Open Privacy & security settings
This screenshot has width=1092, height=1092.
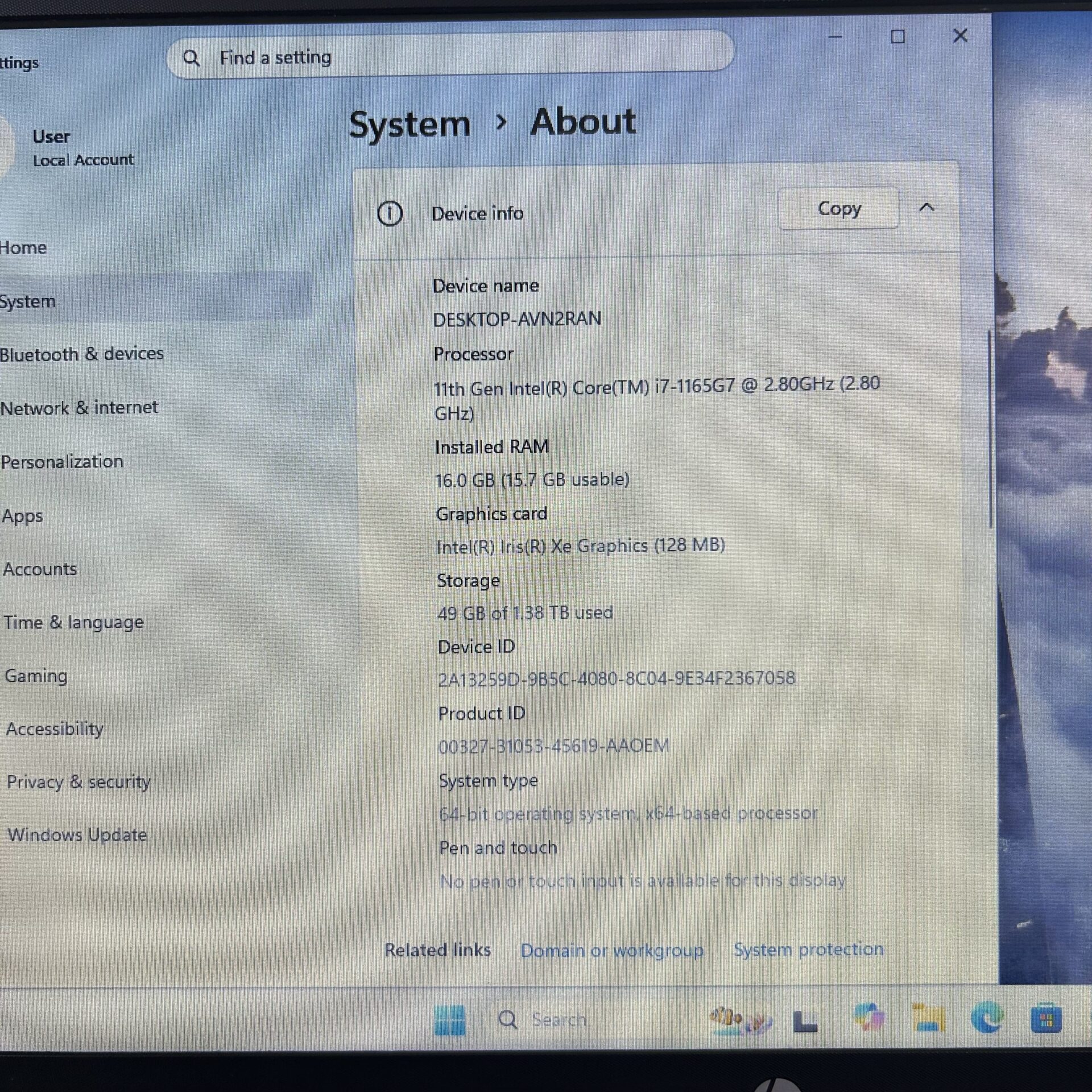point(78,782)
